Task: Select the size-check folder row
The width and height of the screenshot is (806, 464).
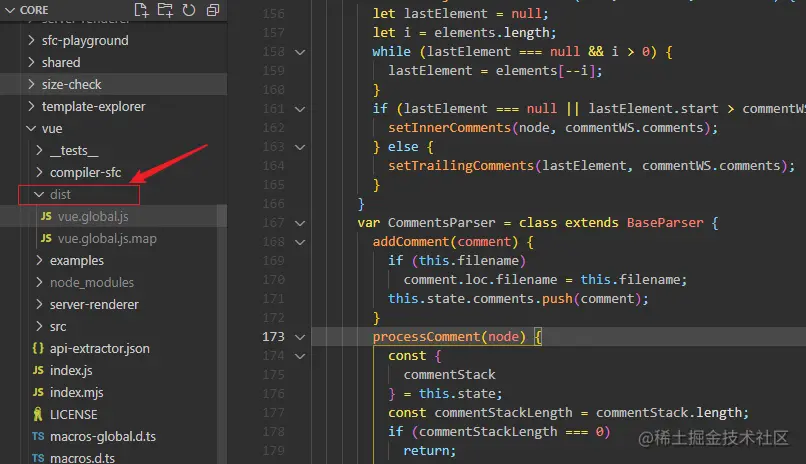Action: pyautogui.click(x=113, y=84)
